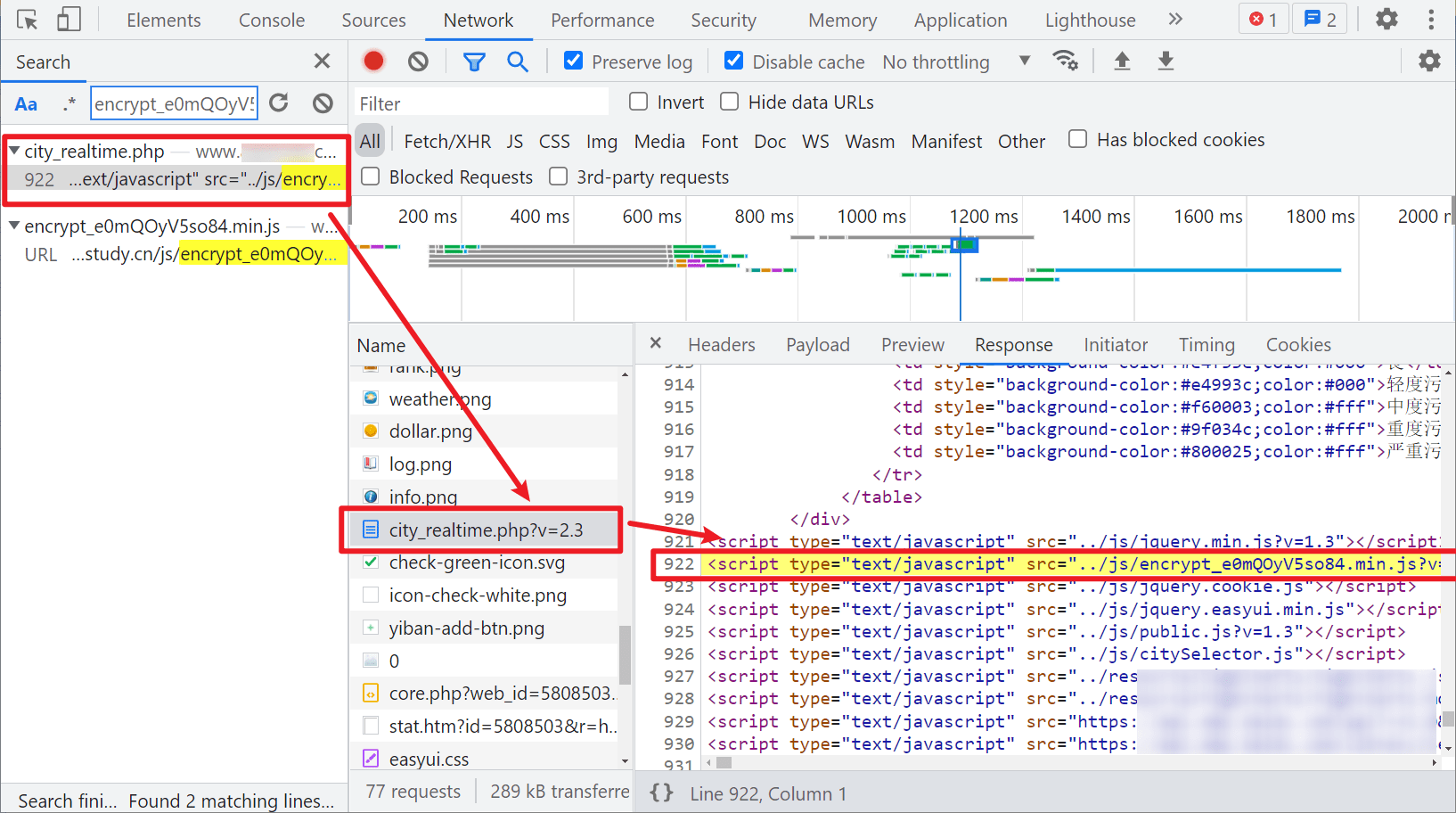Show the Initiator tab of request
Screen dimensions: 1456x813
tap(1116, 344)
